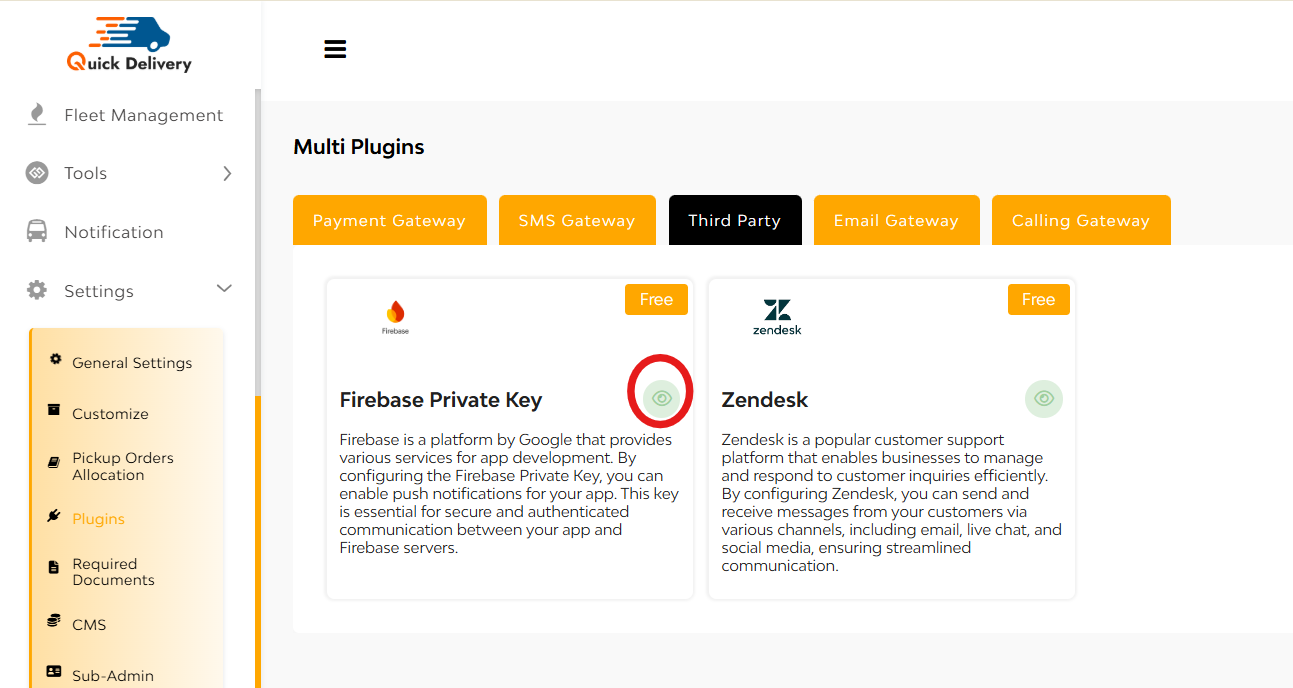Go to Pickup Orders Allocation
The image size is (1293, 688).
click(123, 466)
